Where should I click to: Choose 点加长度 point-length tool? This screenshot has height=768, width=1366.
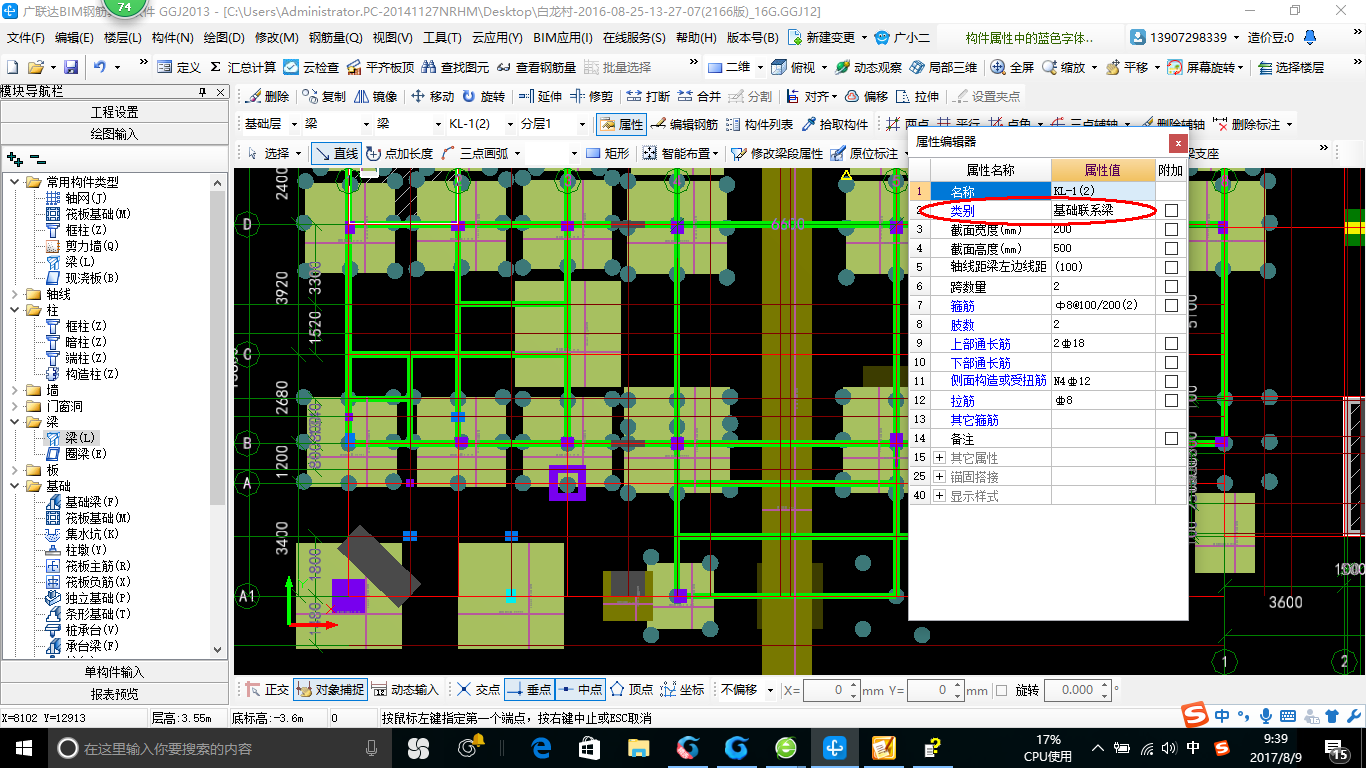click(399, 153)
